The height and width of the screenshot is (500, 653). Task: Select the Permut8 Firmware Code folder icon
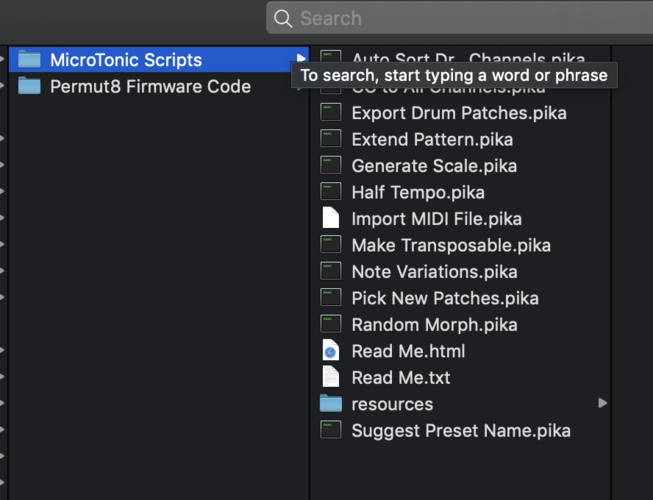tap(30, 86)
